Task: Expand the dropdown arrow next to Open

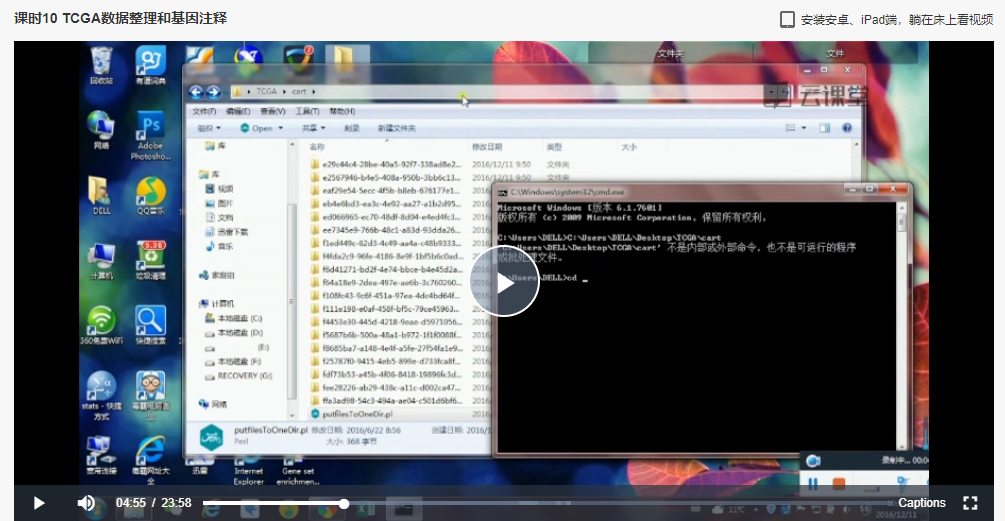Action: [x=281, y=128]
